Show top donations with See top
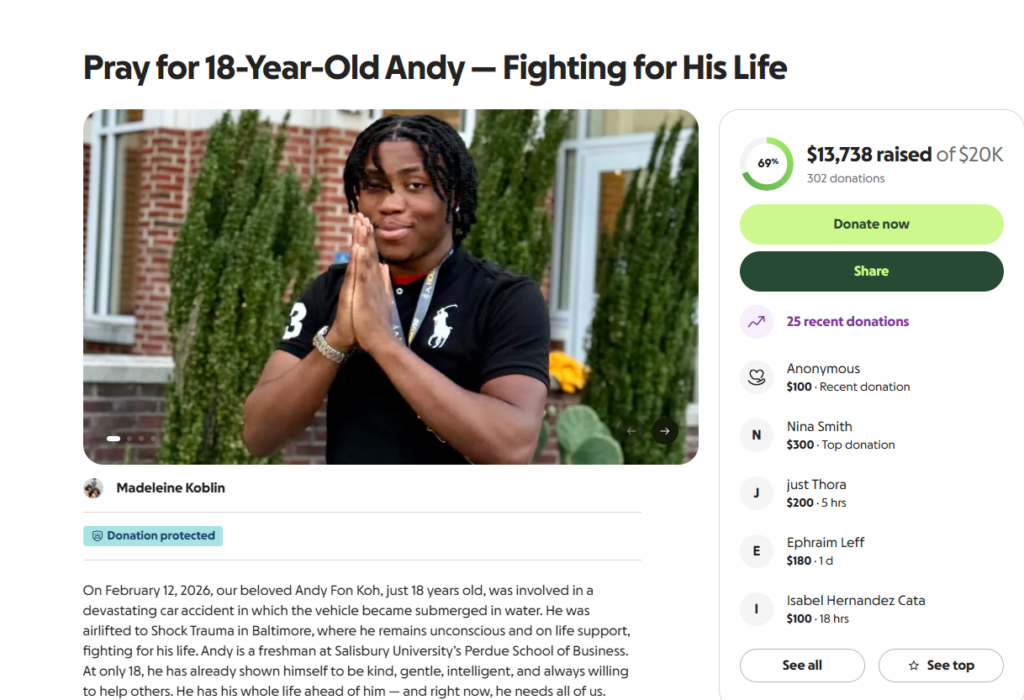This screenshot has height=700, width=1024. [x=940, y=665]
